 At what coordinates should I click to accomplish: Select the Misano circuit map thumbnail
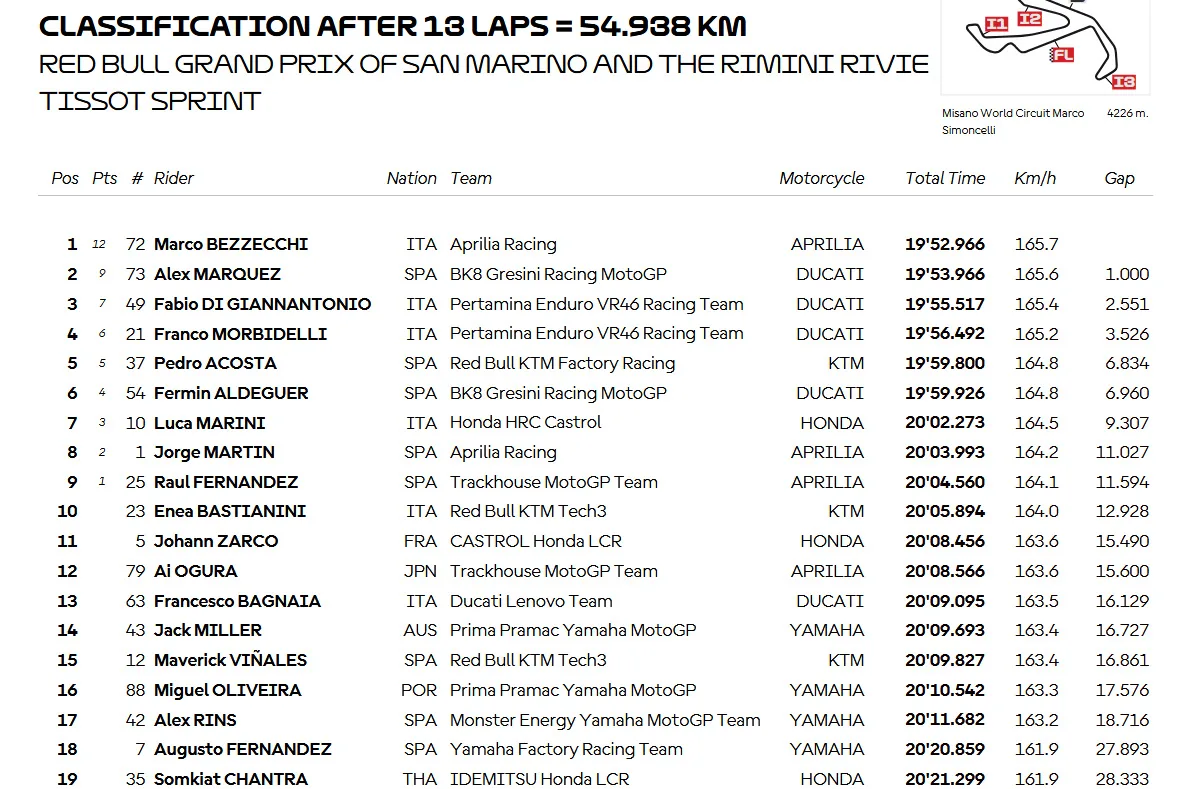coord(1046,47)
